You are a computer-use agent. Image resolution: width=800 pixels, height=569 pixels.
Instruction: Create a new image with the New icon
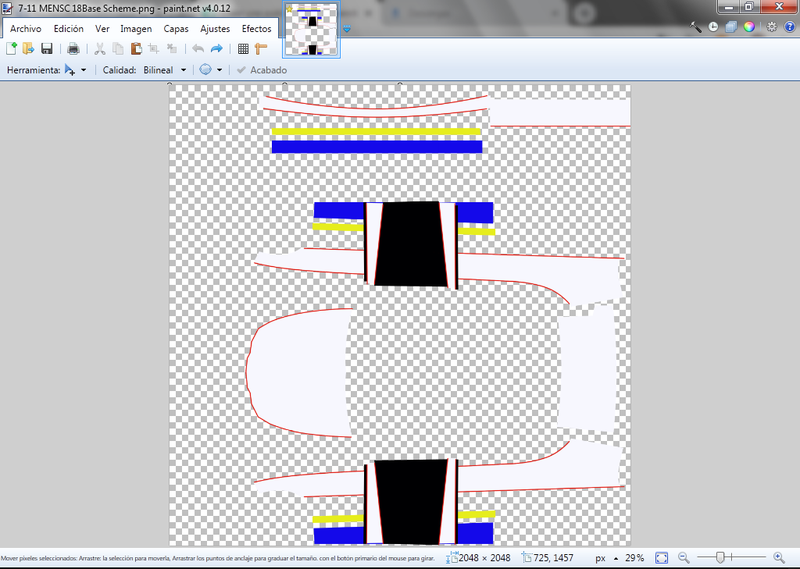pos(11,48)
